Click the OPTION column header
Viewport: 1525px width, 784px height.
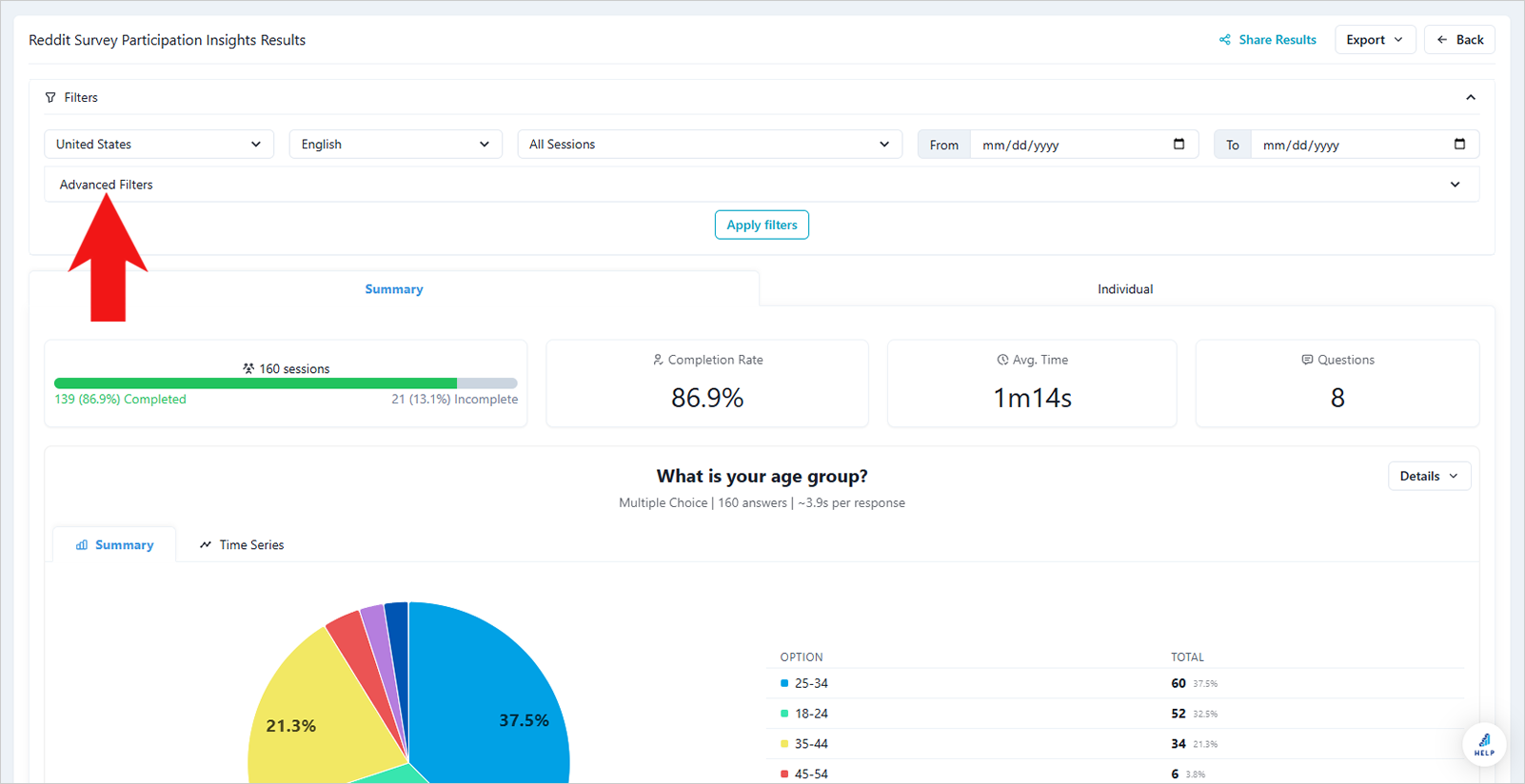(802, 657)
